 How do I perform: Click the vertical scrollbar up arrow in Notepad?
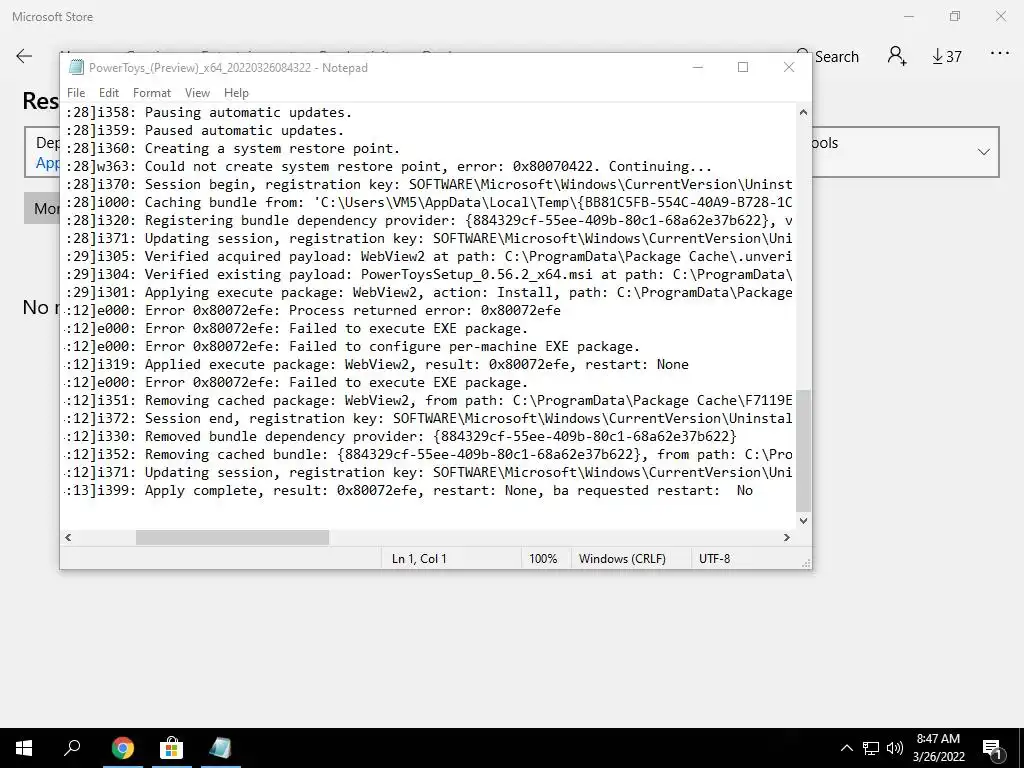[x=803, y=112]
